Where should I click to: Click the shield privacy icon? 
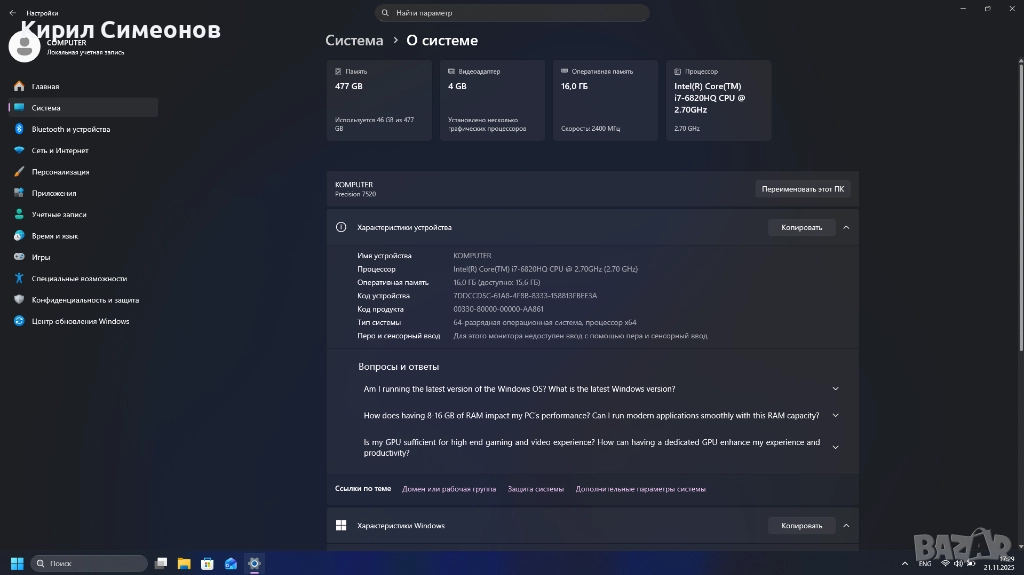19,300
